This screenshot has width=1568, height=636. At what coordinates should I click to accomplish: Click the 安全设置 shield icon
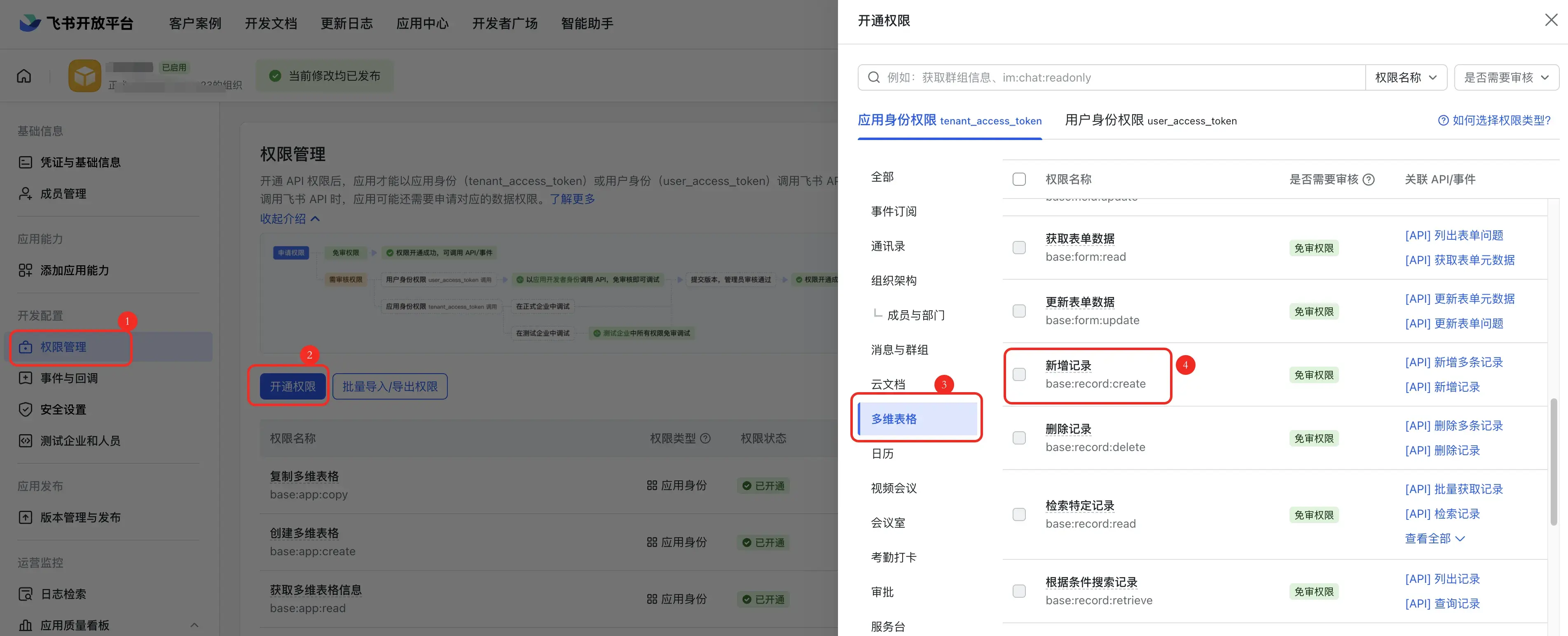(x=25, y=409)
